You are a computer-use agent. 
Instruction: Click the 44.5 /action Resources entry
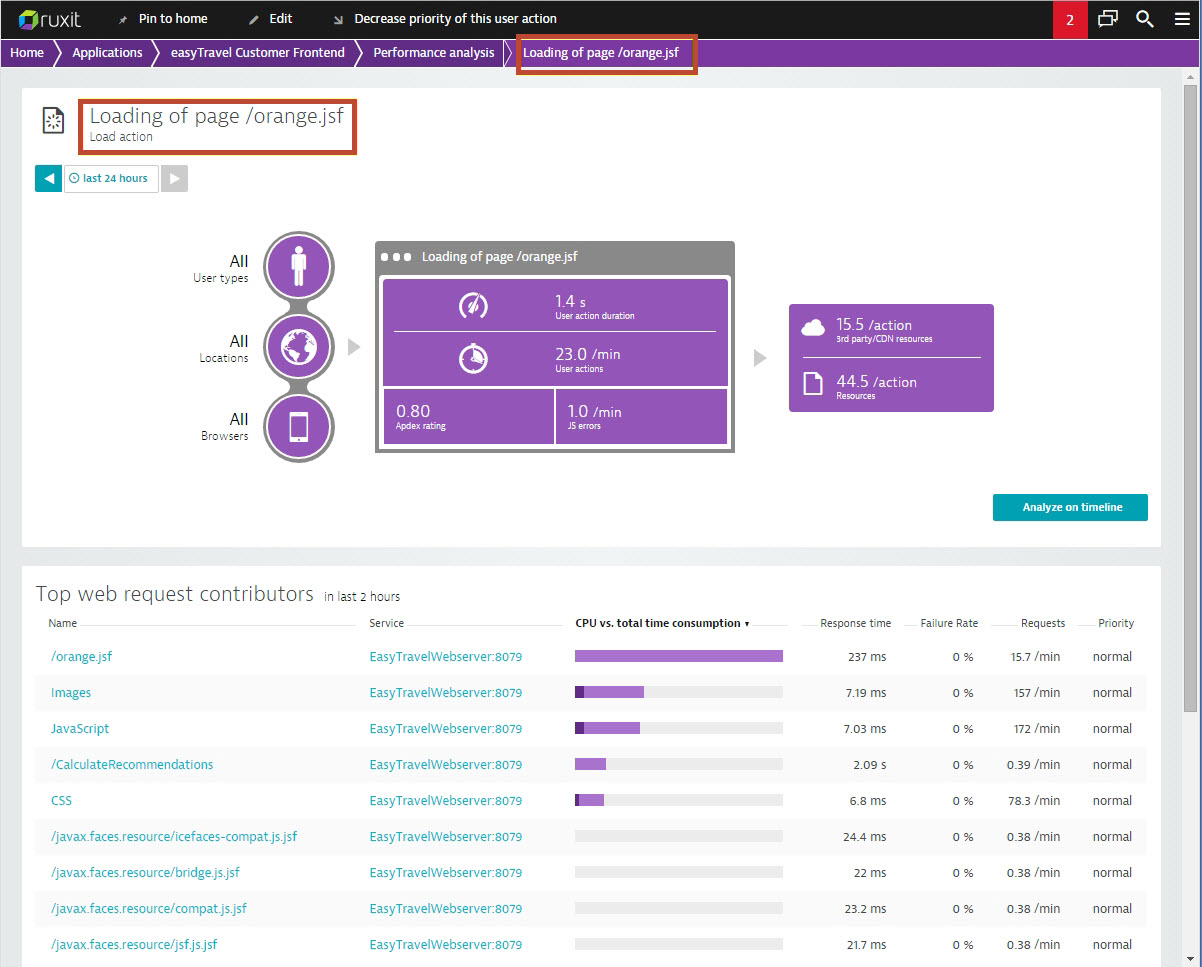tap(891, 385)
